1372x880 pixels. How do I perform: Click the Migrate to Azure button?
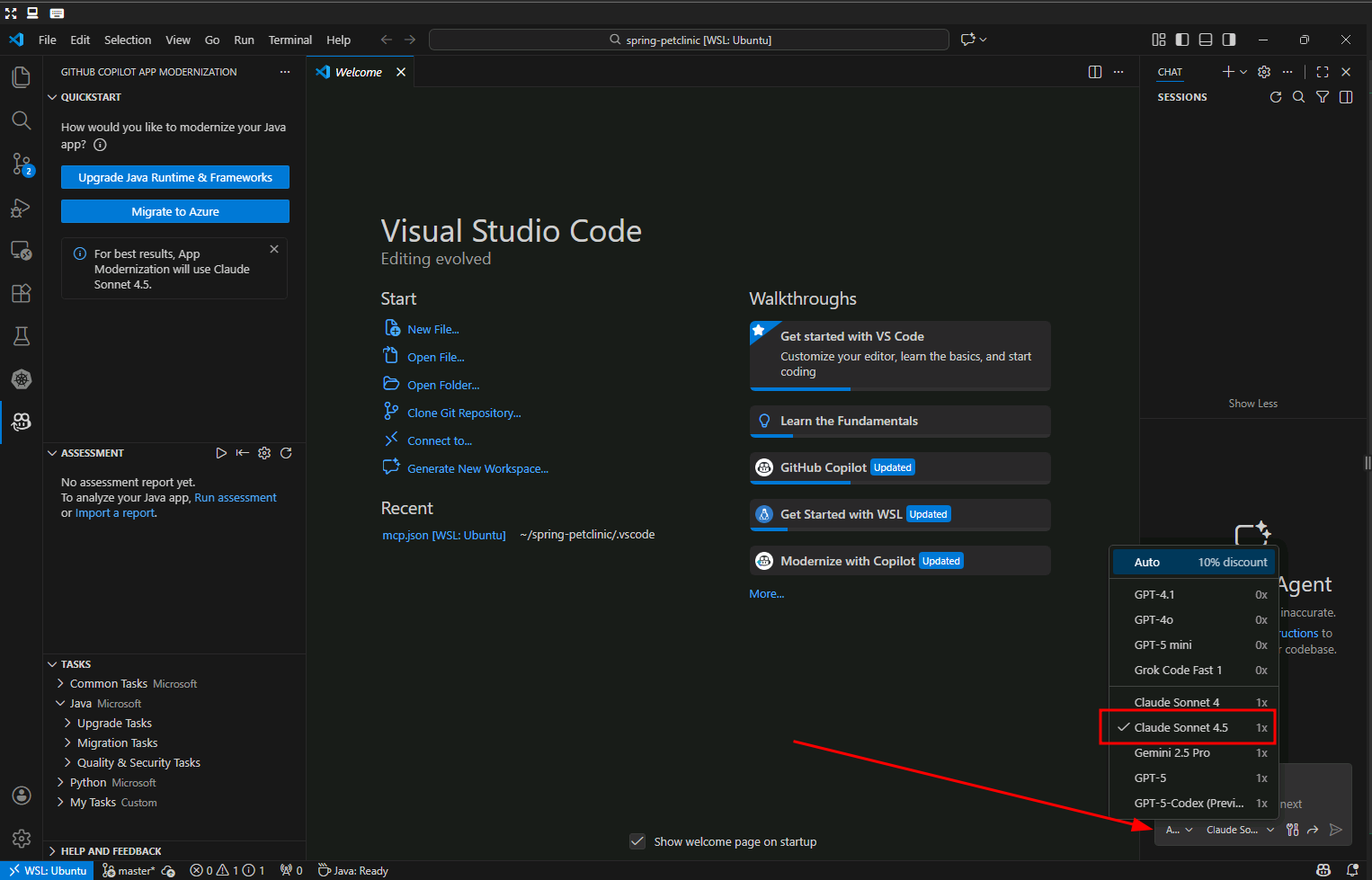(174, 211)
